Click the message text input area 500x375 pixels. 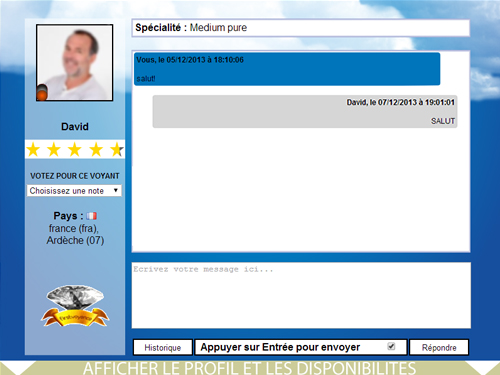[301, 295]
